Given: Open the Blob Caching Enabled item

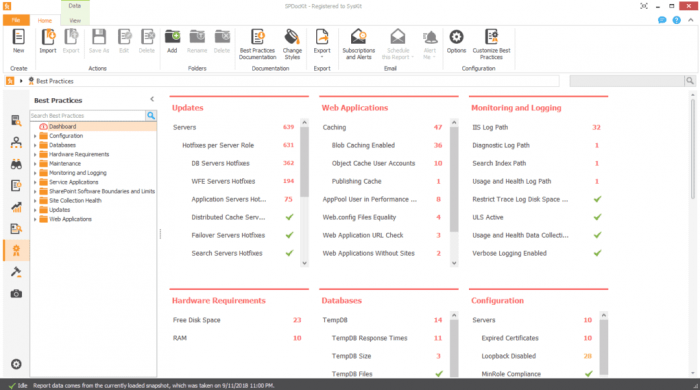Looking at the screenshot, I should pyautogui.click(x=363, y=145).
